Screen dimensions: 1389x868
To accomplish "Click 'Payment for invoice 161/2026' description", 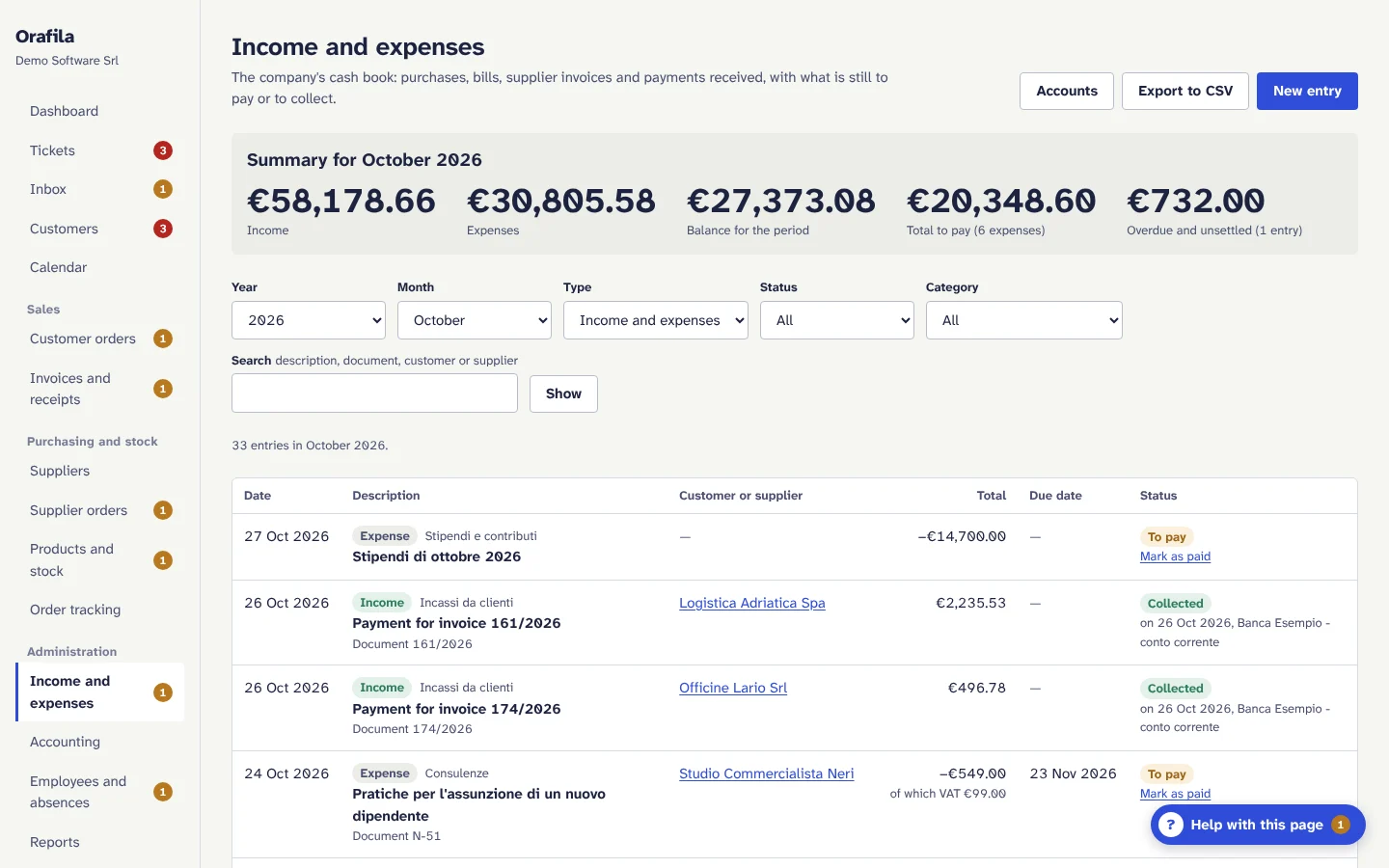I will point(456,623).
